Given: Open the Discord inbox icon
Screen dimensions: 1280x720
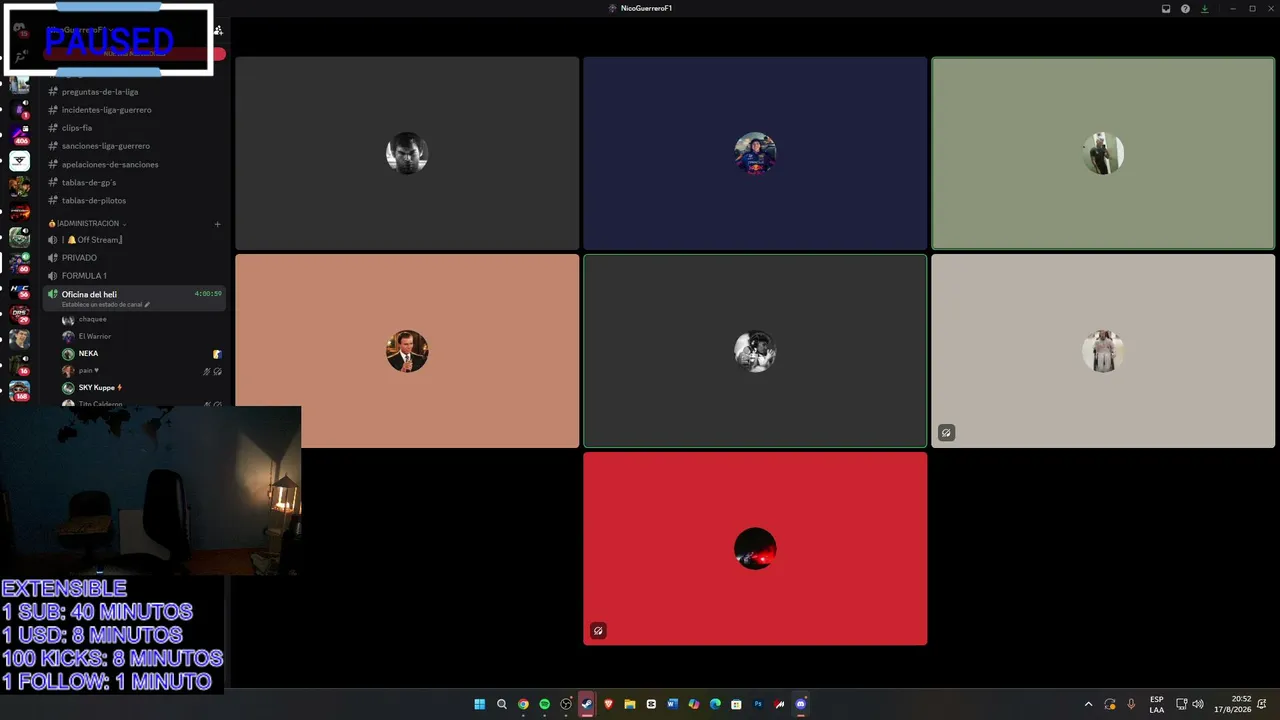Looking at the screenshot, I should (1166, 8).
